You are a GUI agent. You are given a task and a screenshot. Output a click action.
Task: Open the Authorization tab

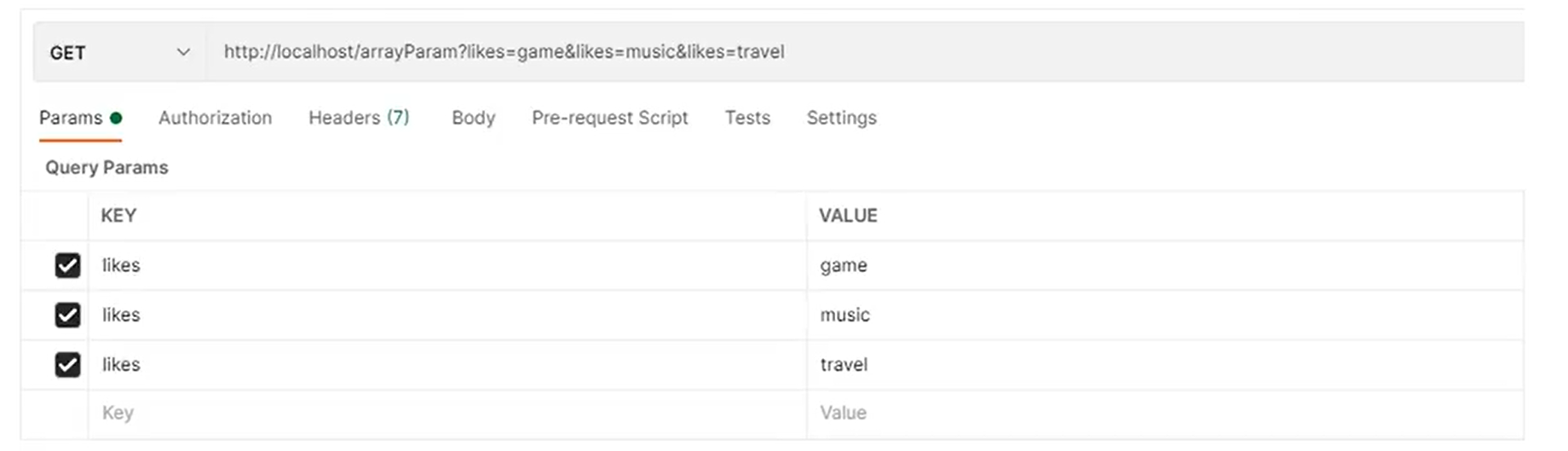215,118
